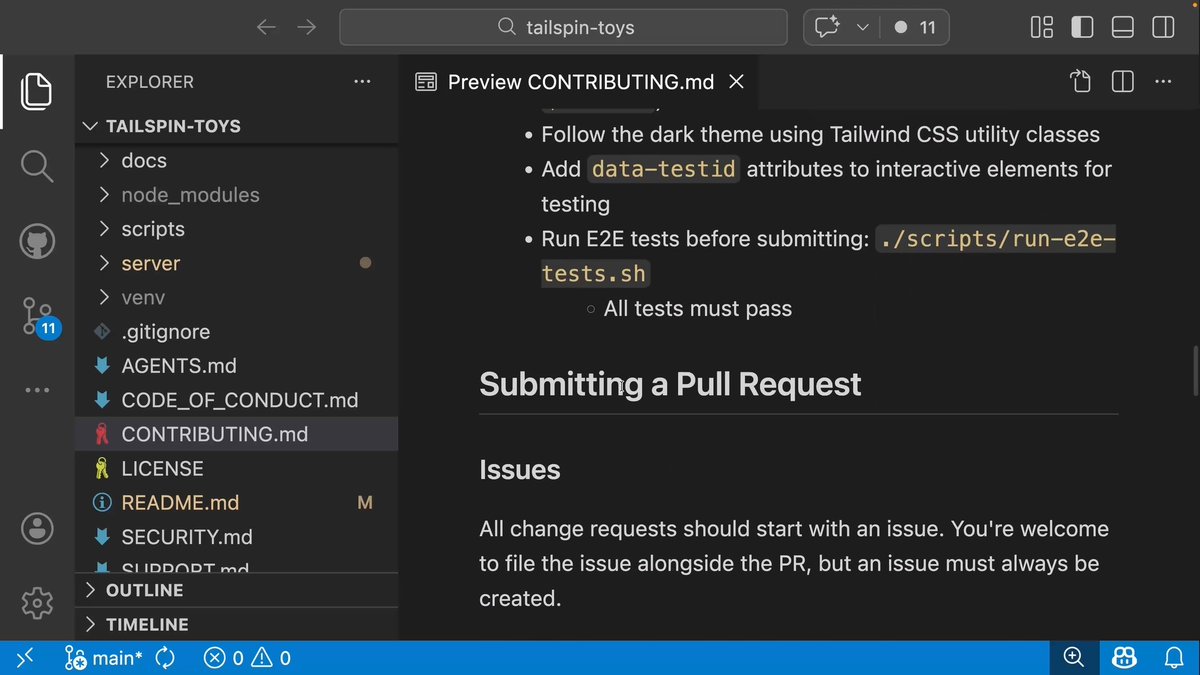Screen dimensions: 1200x675
Task: Open the Search view in the activity bar
Action: pos(37,166)
